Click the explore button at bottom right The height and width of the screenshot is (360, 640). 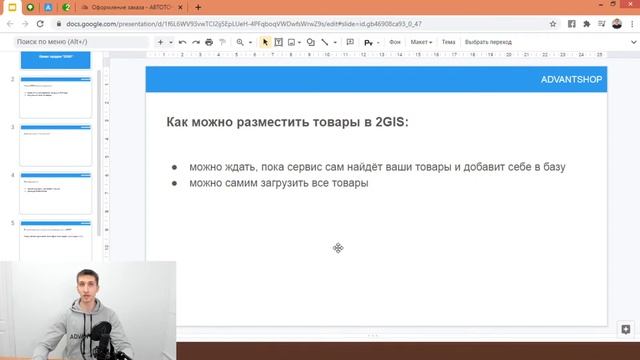(626, 329)
